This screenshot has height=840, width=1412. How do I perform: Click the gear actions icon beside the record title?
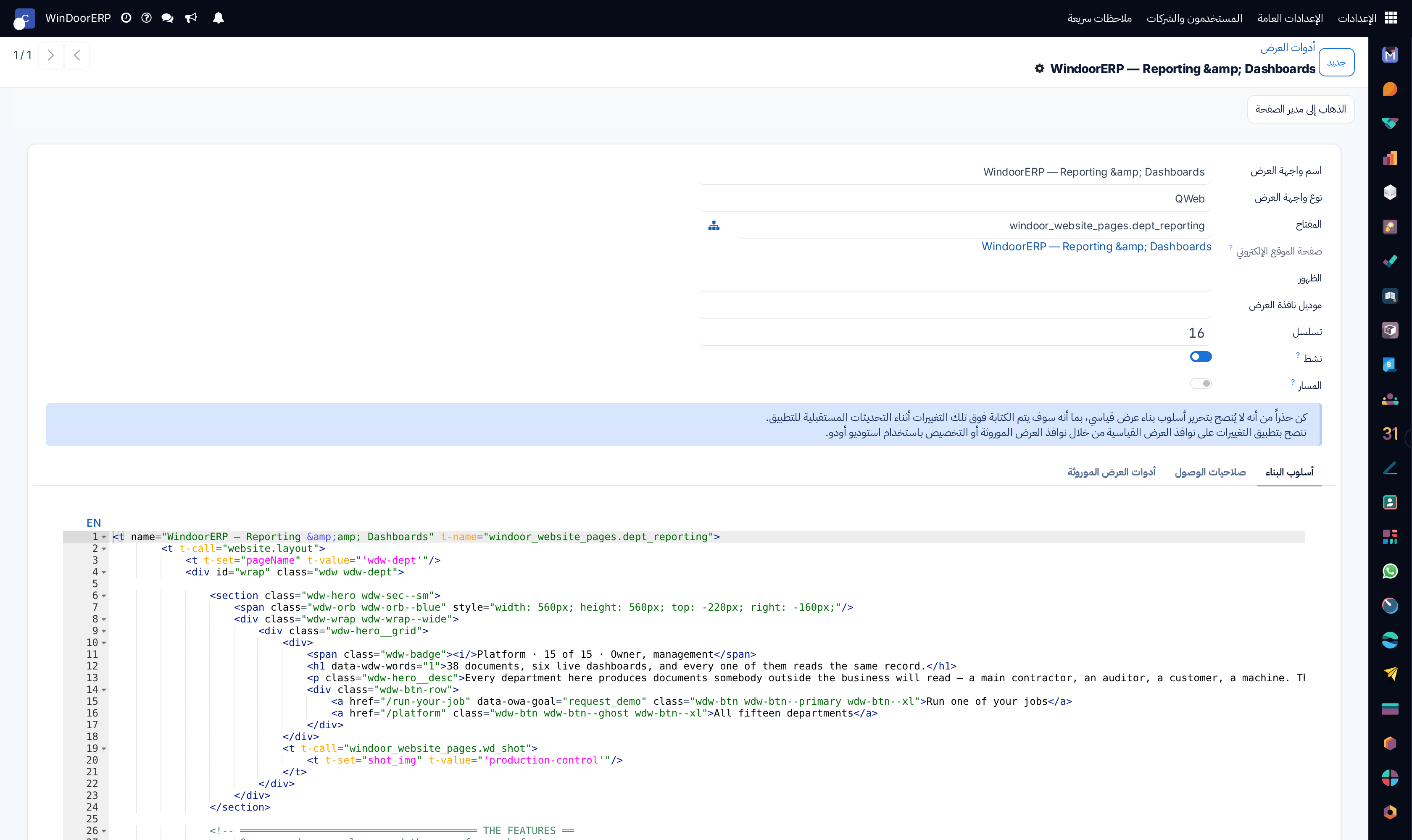click(x=1039, y=68)
